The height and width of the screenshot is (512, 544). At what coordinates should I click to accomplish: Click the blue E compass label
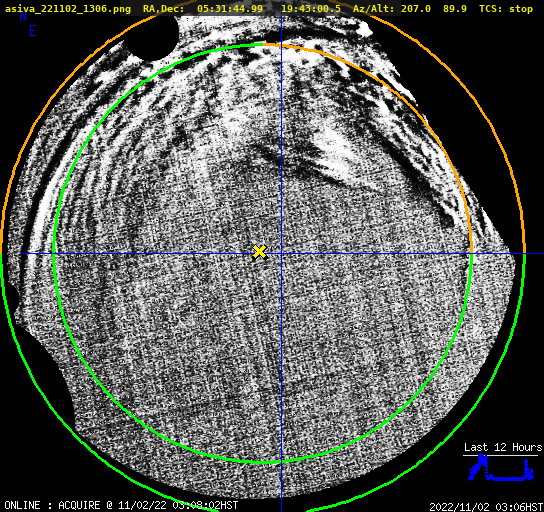[33, 32]
